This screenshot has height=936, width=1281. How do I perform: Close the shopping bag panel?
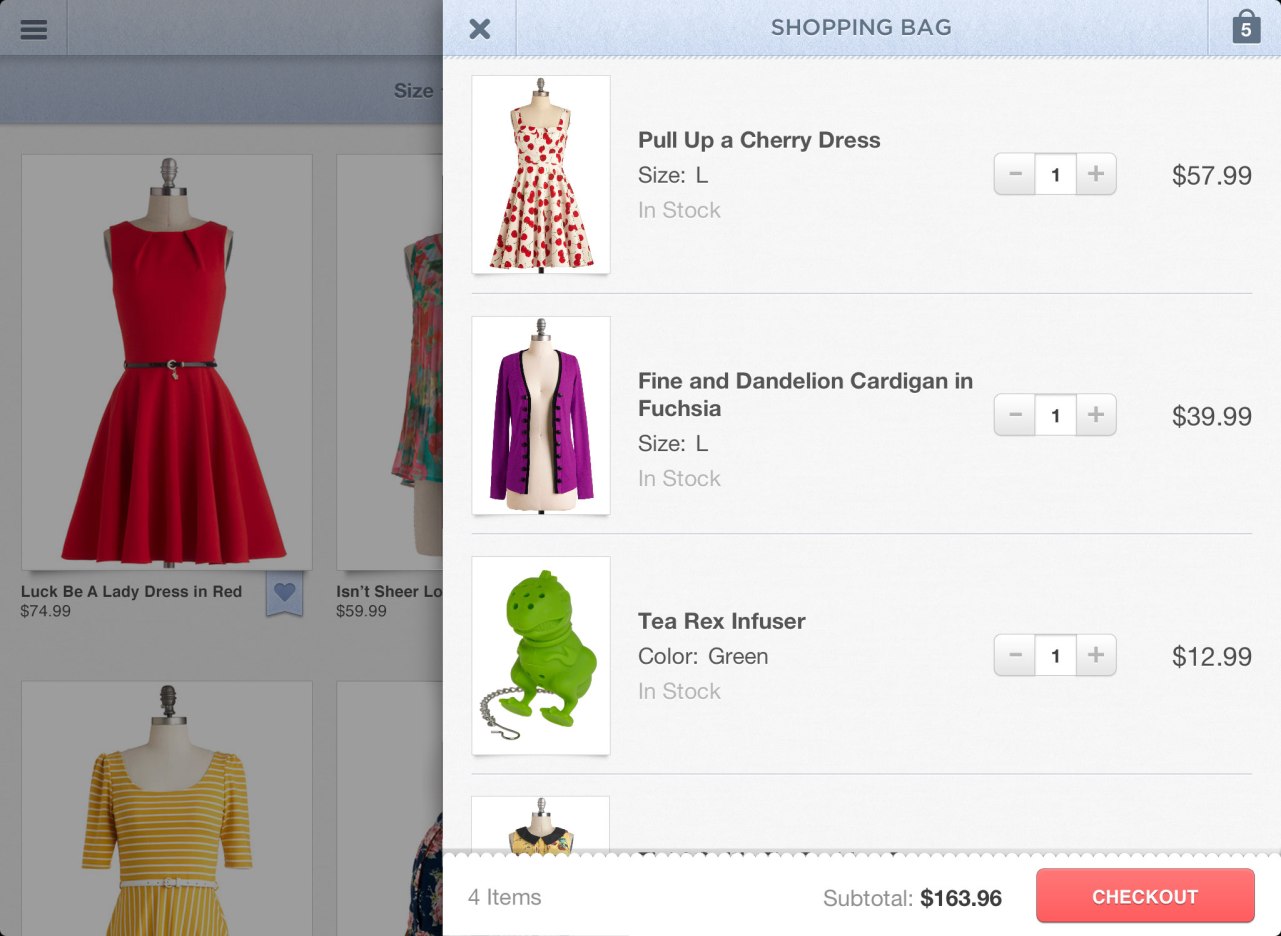click(x=480, y=28)
